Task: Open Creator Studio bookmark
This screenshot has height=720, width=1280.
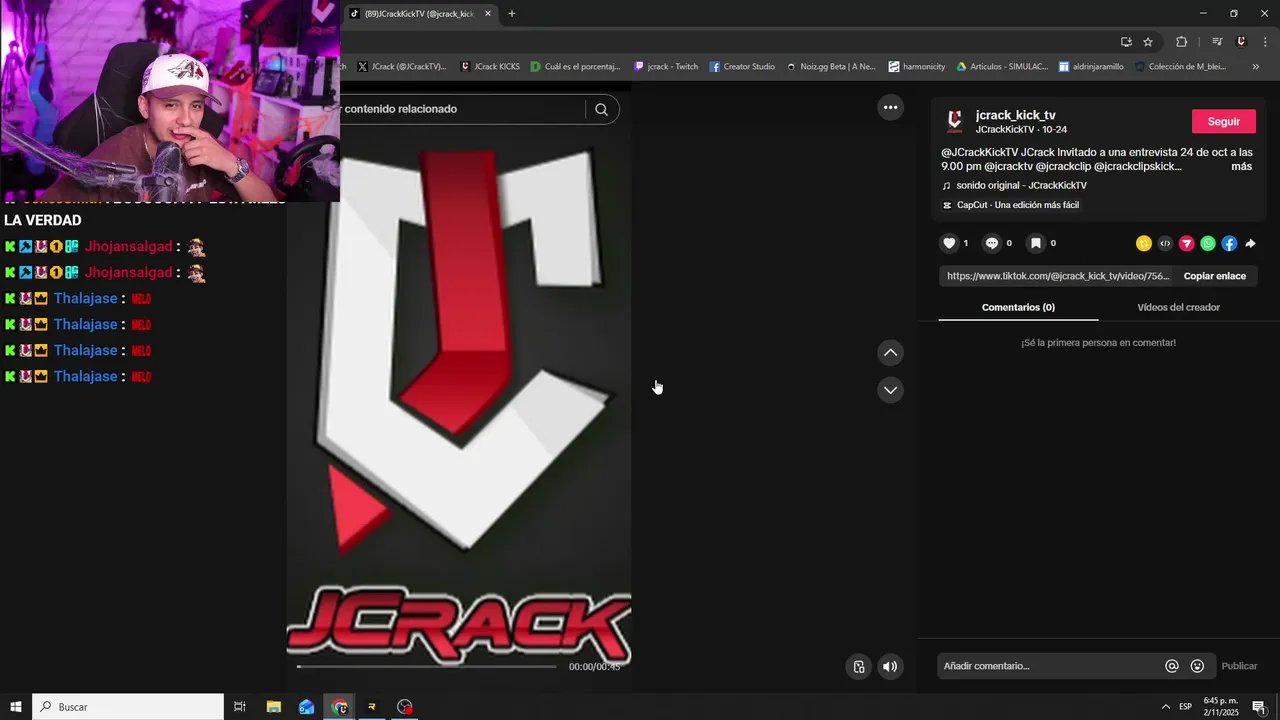Action: pyautogui.click(x=742, y=67)
